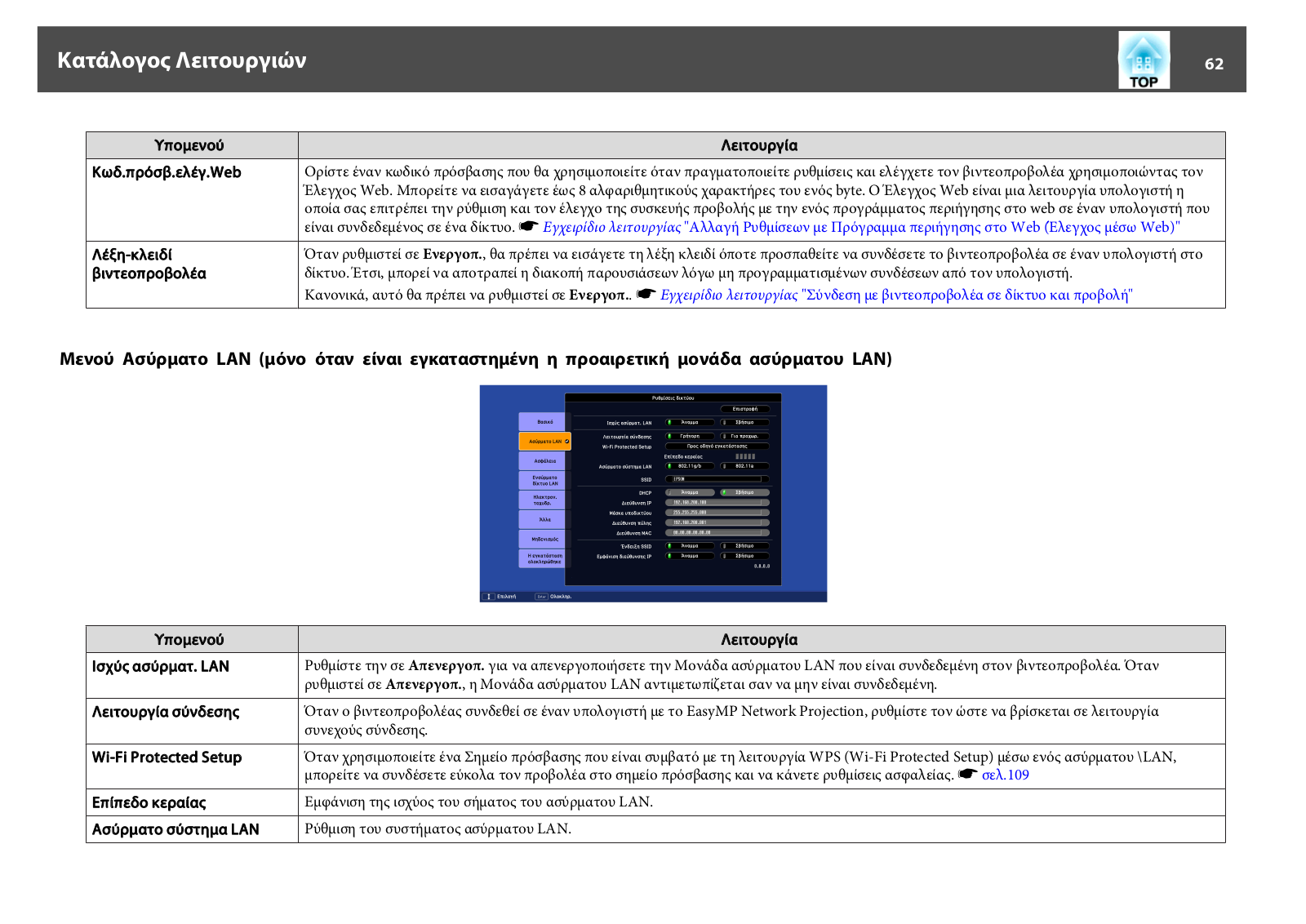Image resolution: width=1306 pixels, height=924 pixels.
Task: Click the Επιστροφή button in network settings
Action: (744, 409)
